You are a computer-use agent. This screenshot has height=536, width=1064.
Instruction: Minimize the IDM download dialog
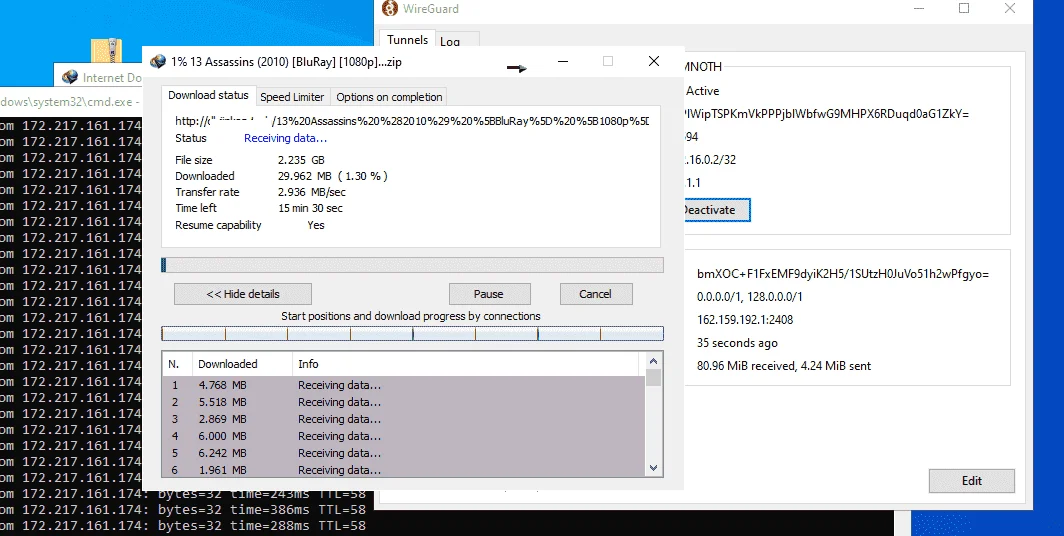click(x=563, y=62)
